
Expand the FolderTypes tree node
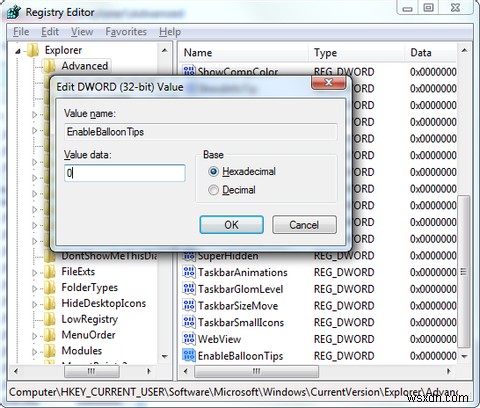(x=35, y=288)
